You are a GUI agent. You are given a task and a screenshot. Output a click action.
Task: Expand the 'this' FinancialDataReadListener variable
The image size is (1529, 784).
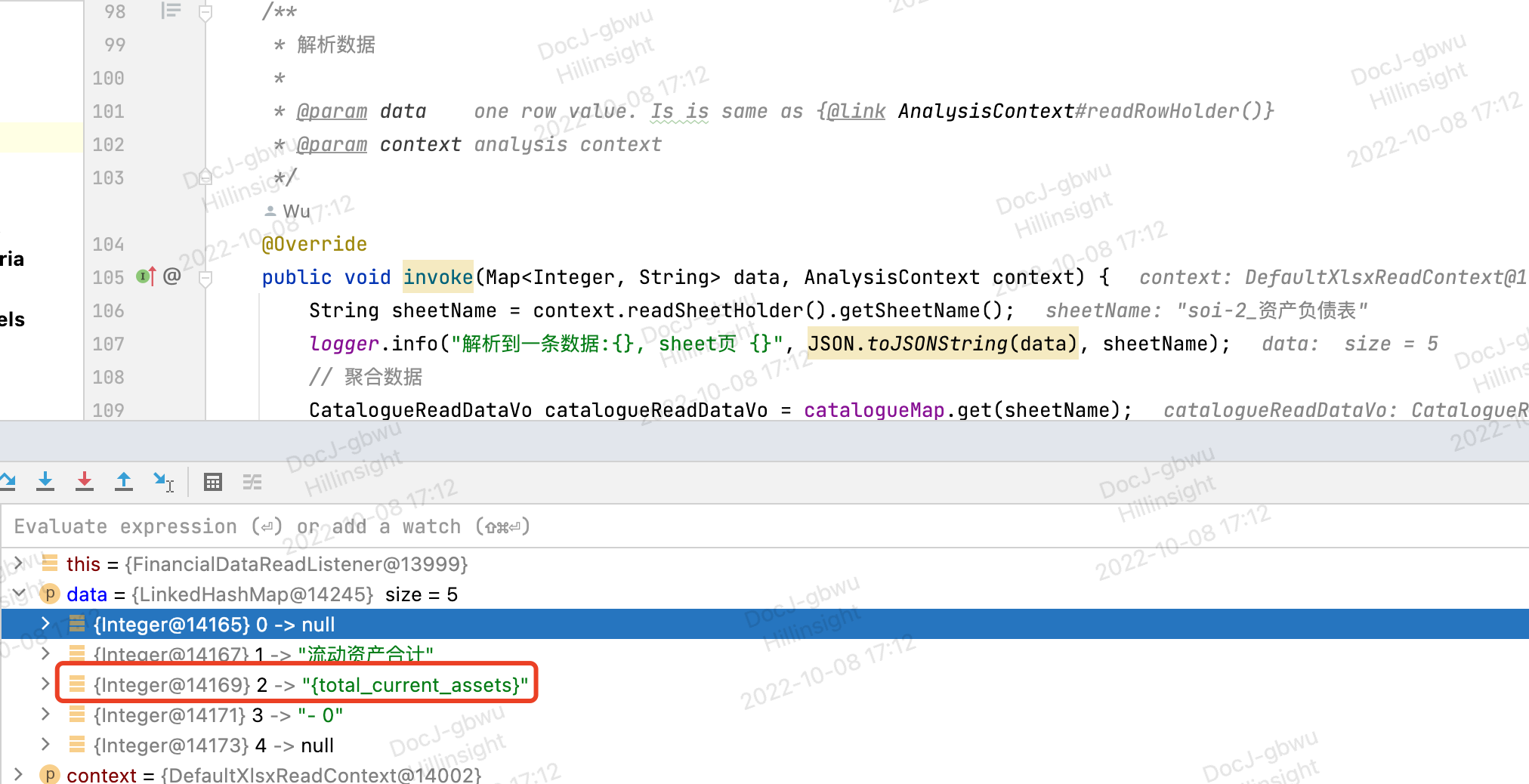click(18, 563)
